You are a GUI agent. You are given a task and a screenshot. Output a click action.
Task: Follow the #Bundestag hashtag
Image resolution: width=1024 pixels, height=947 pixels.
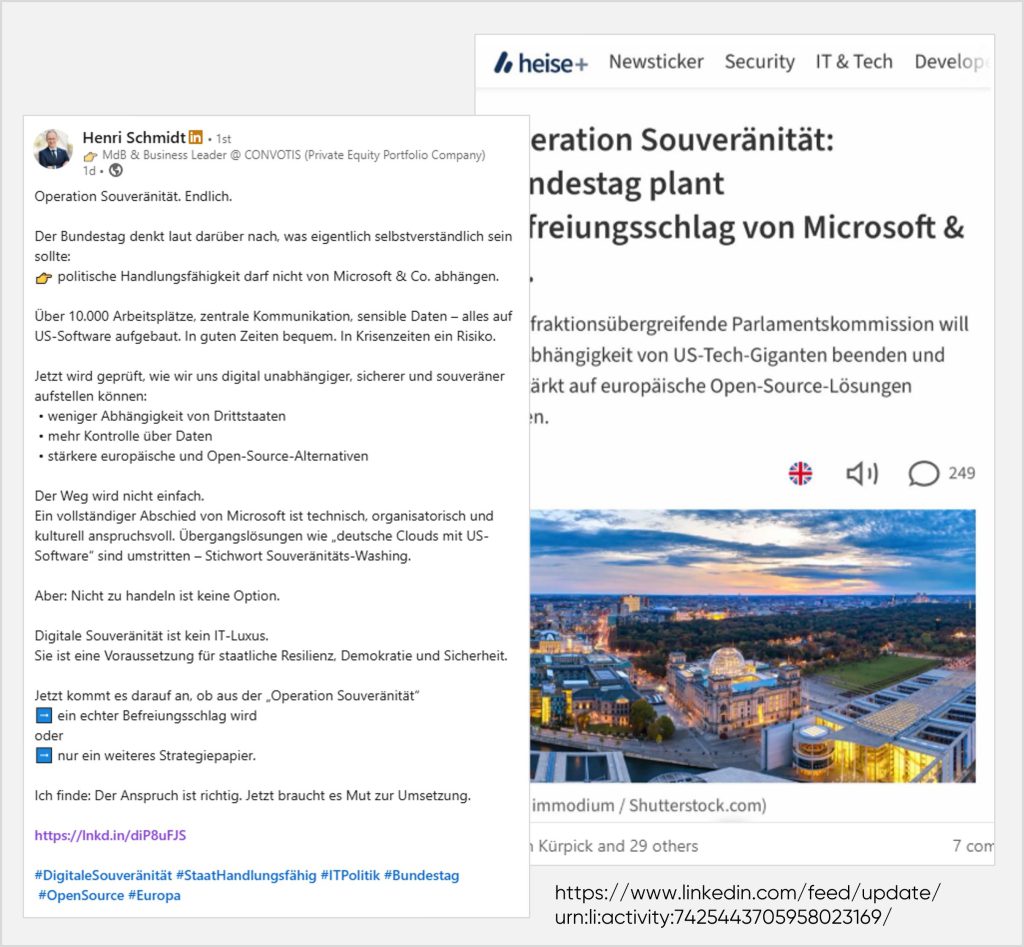click(421, 874)
